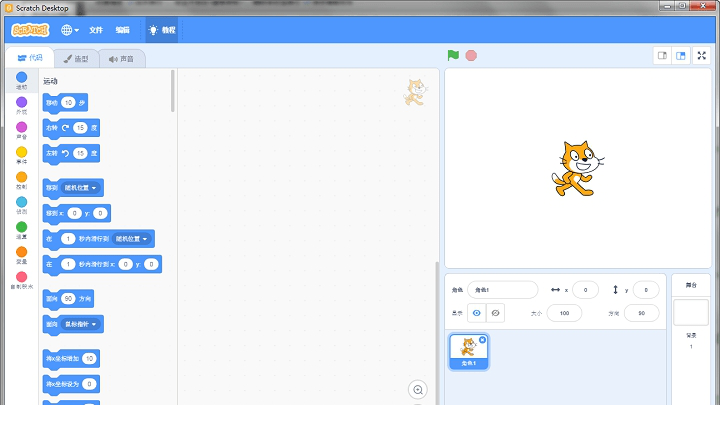Viewport: 720px width, 421px height.
Task: Open the 编辑 (Edit) menu
Action: click(x=122, y=30)
